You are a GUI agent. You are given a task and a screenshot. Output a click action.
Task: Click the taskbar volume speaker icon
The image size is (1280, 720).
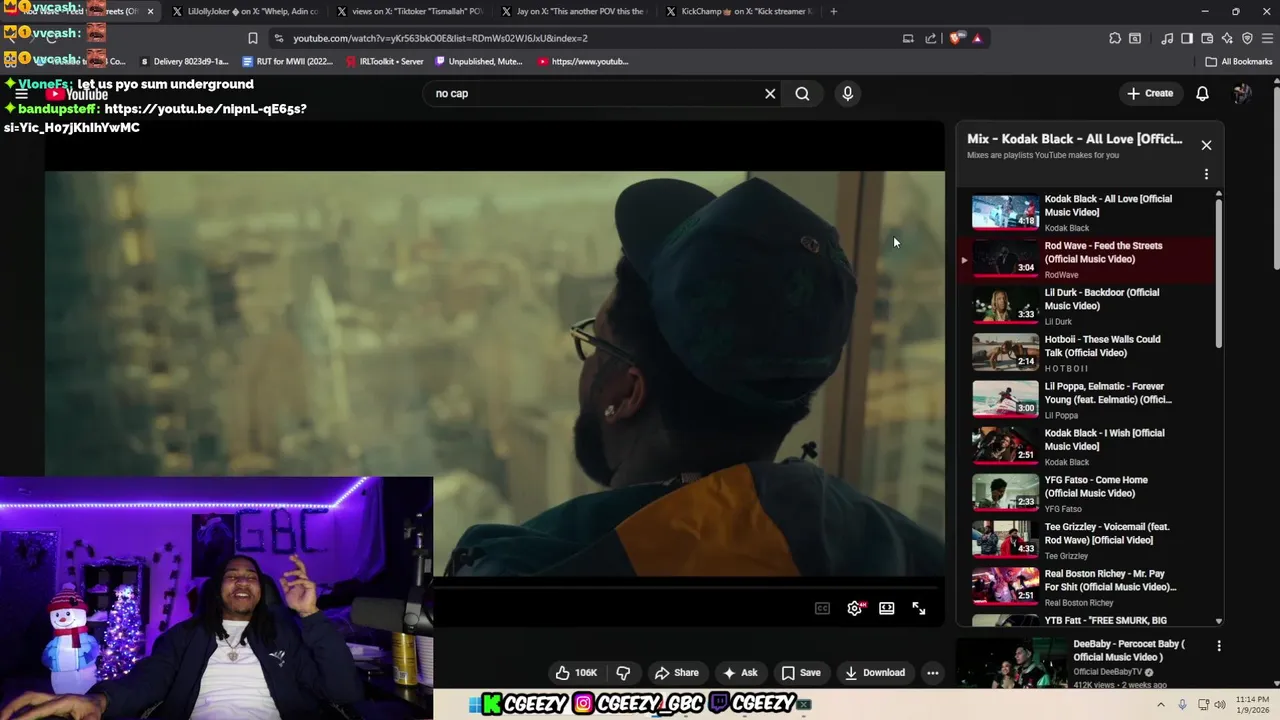click(x=1220, y=705)
